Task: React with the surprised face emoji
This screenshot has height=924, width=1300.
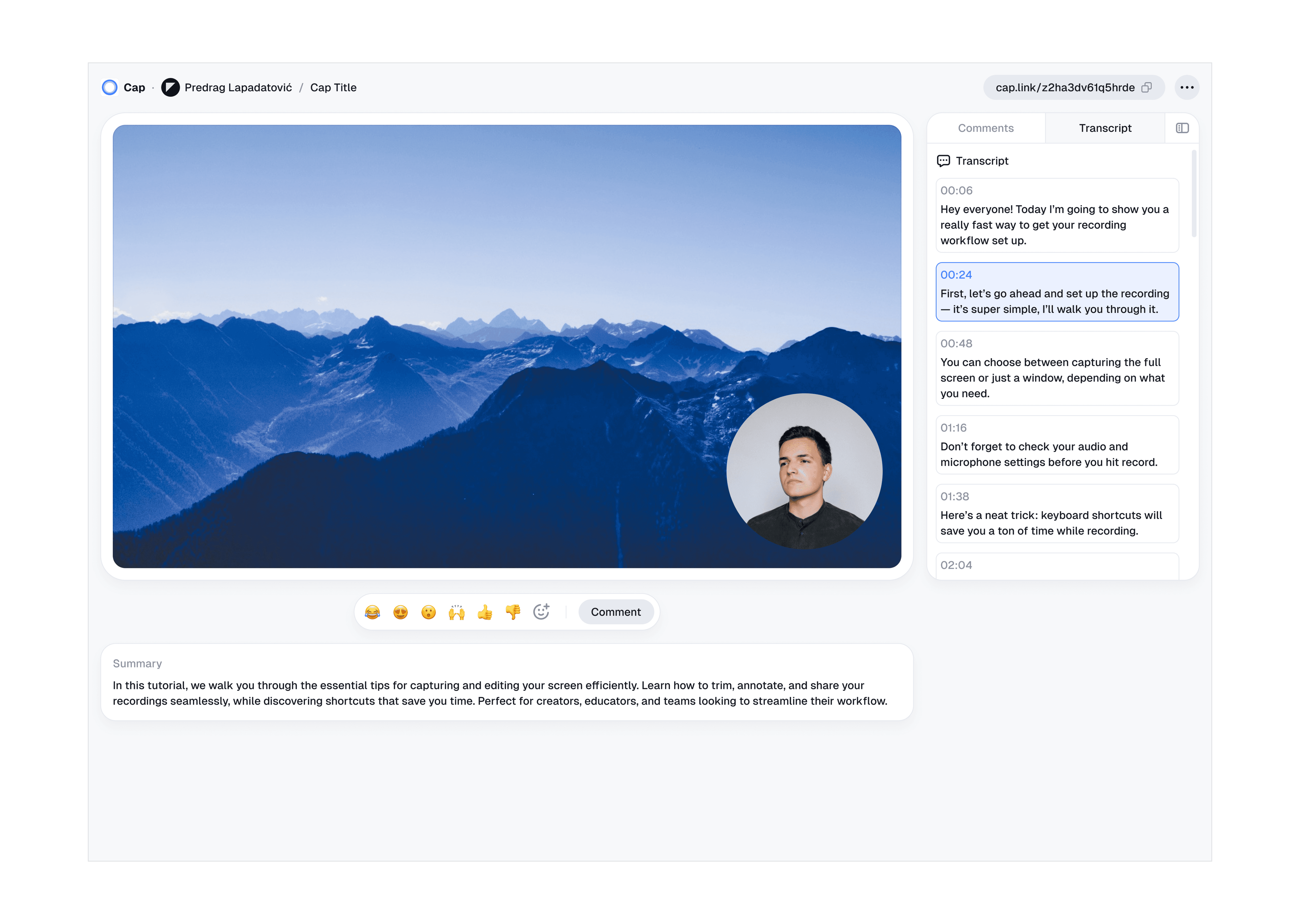Action: pyautogui.click(x=429, y=612)
